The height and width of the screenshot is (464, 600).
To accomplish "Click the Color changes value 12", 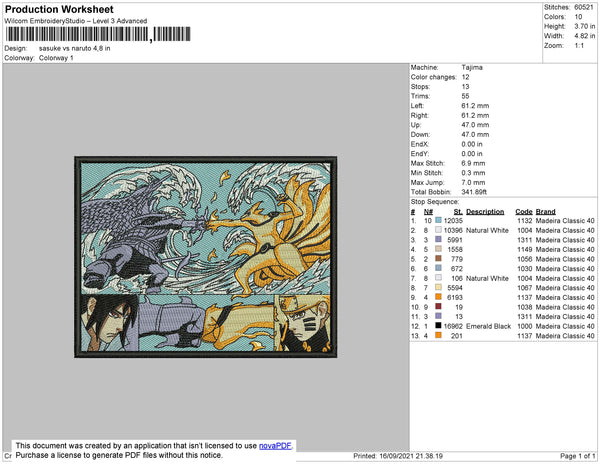I will [465, 77].
